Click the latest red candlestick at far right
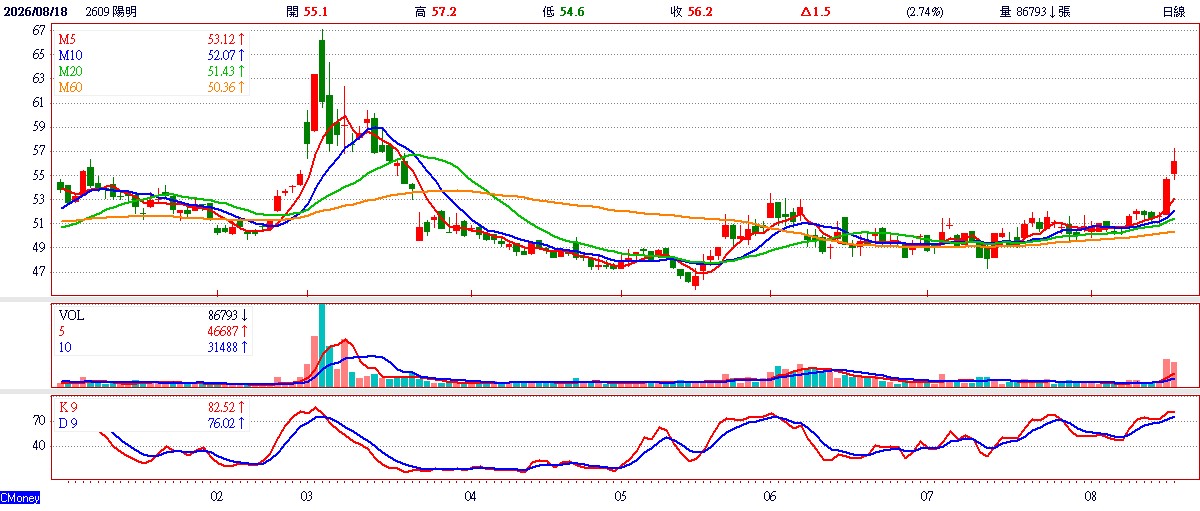The height and width of the screenshot is (511, 1200). tap(1175, 166)
